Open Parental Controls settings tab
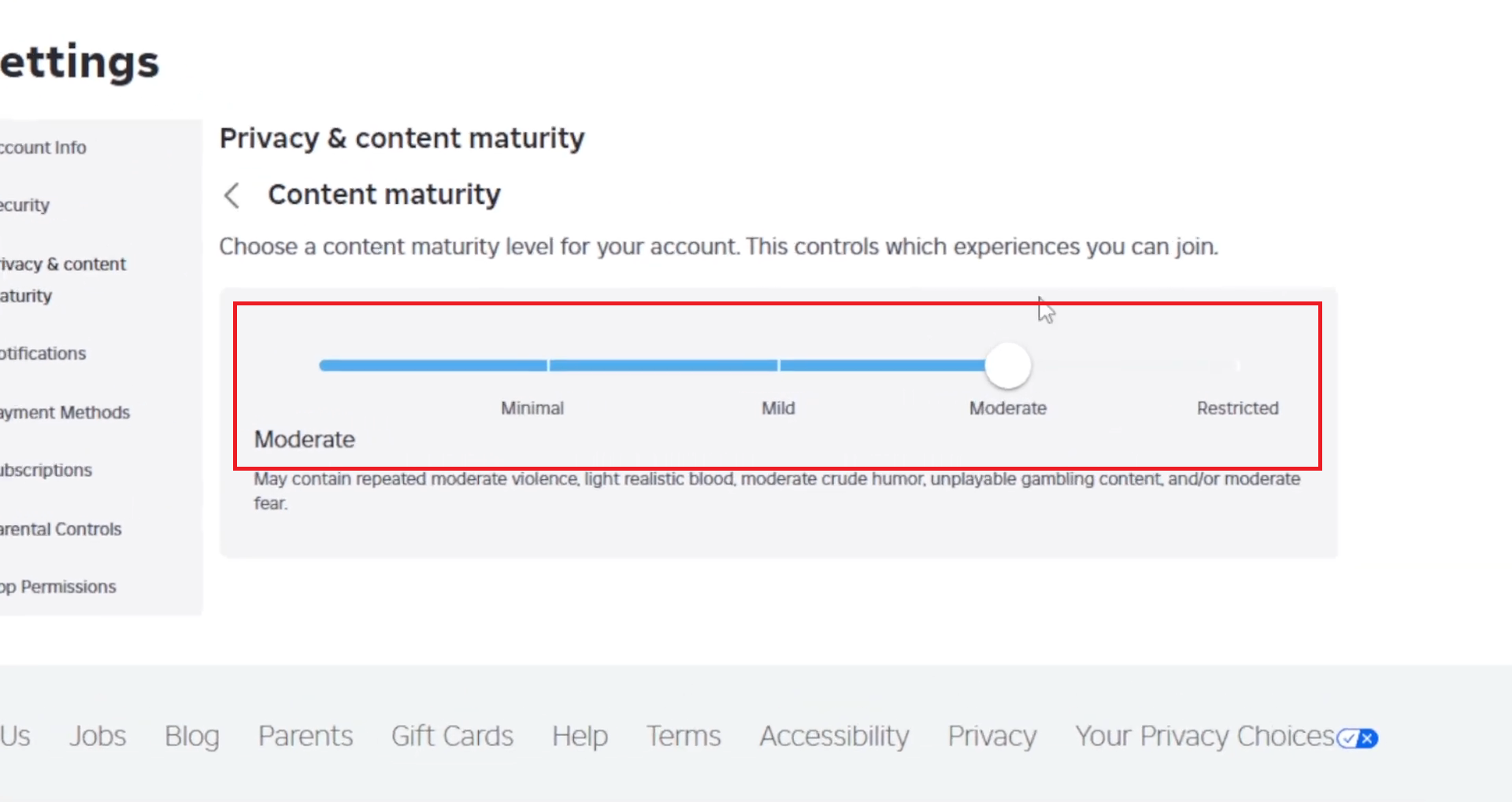 click(61, 529)
